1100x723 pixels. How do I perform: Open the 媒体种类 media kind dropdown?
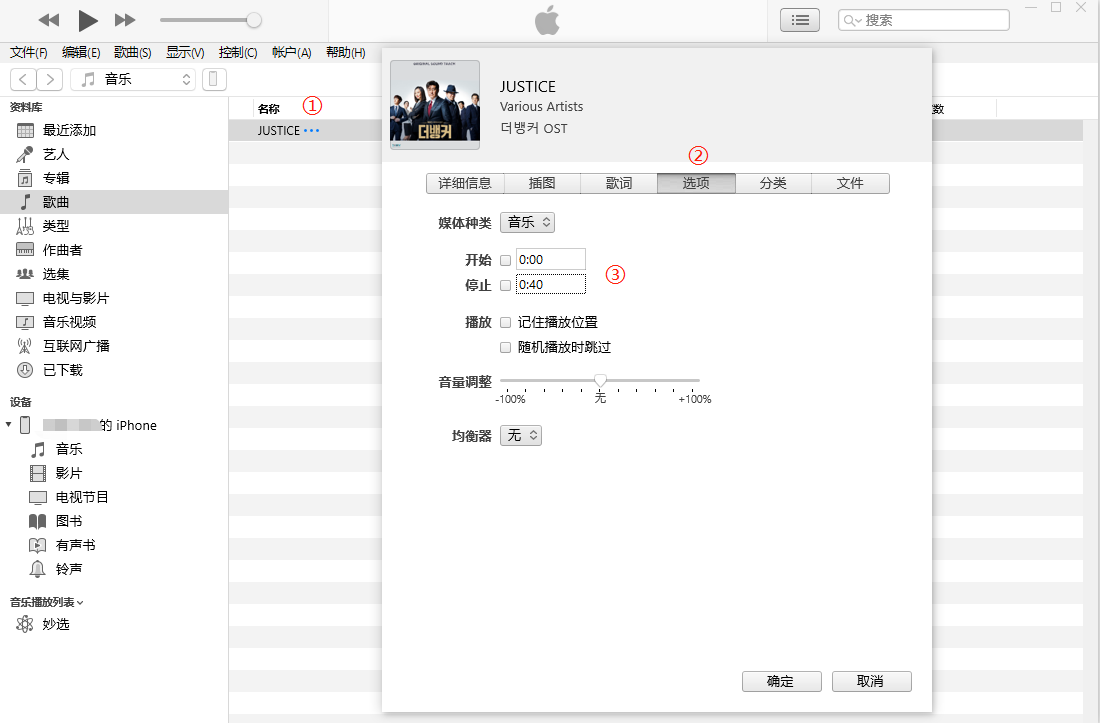click(x=527, y=222)
